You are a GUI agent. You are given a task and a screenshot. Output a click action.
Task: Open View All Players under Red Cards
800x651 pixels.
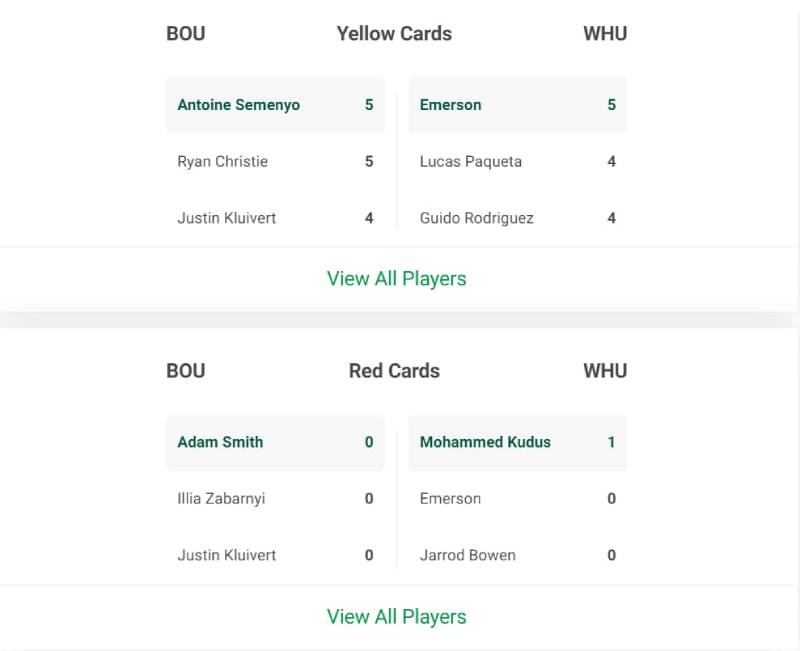coord(396,616)
